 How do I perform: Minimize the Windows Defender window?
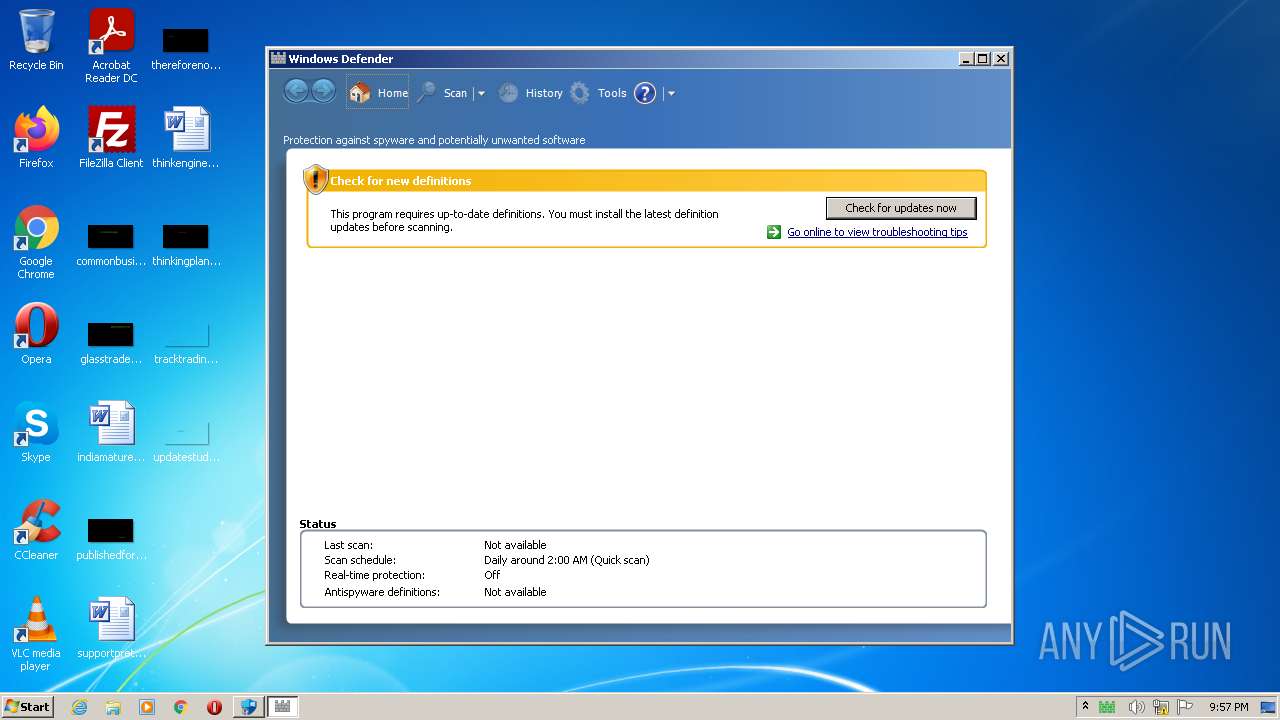pyautogui.click(x=966, y=59)
